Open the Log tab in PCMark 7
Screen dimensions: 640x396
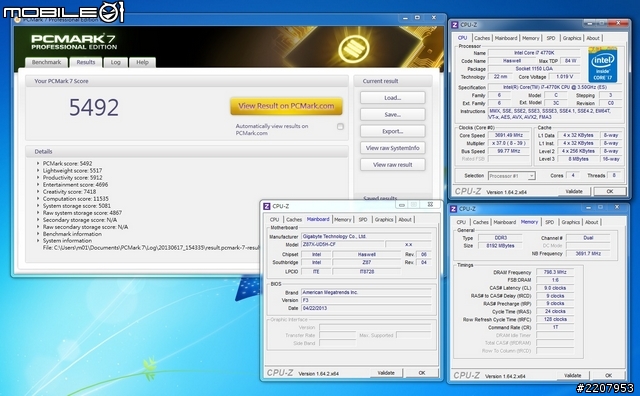(x=116, y=62)
